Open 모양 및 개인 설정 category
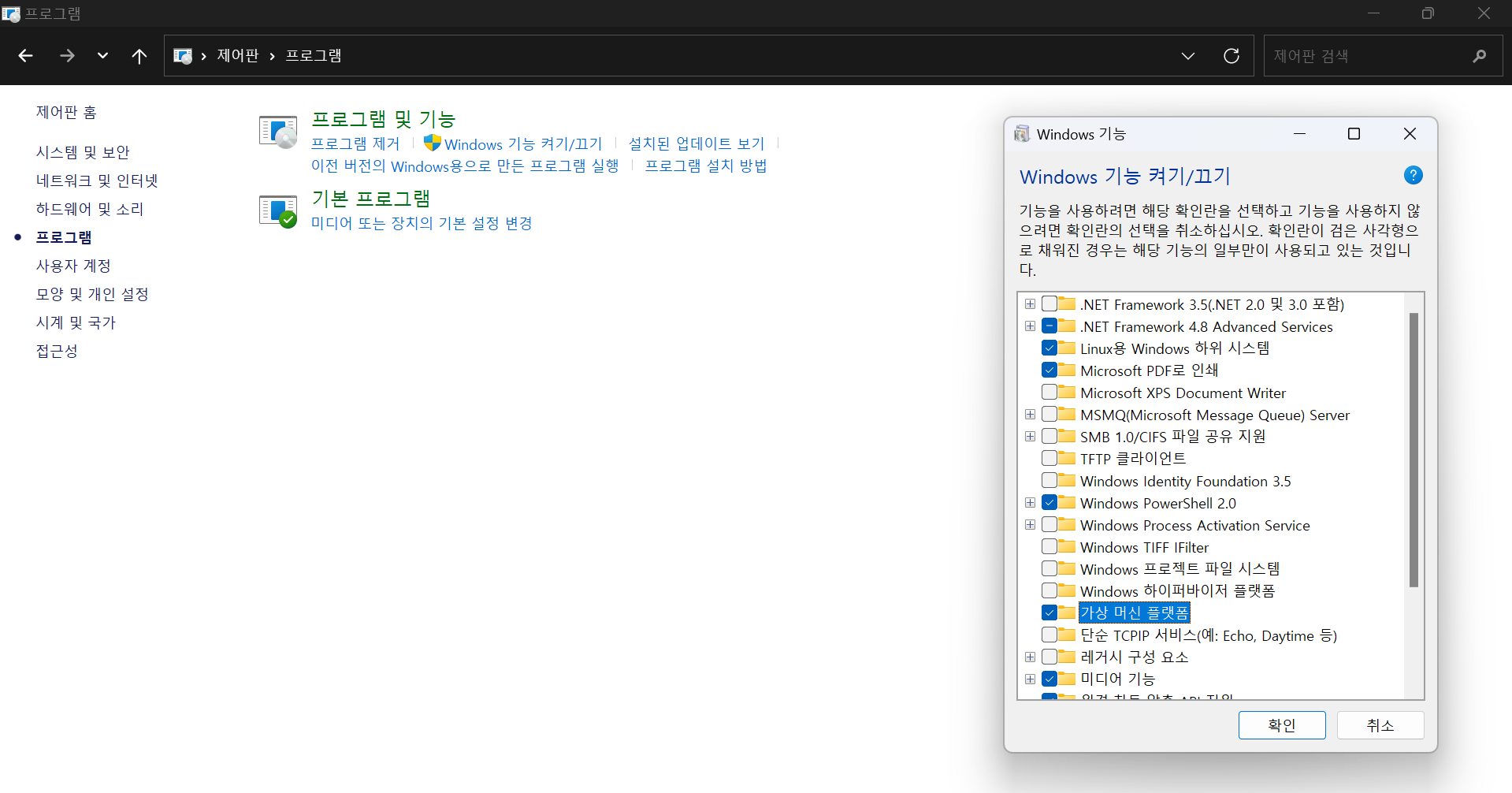The width and height of the screenshot is (1512, 793). click(x=92, y=294)
